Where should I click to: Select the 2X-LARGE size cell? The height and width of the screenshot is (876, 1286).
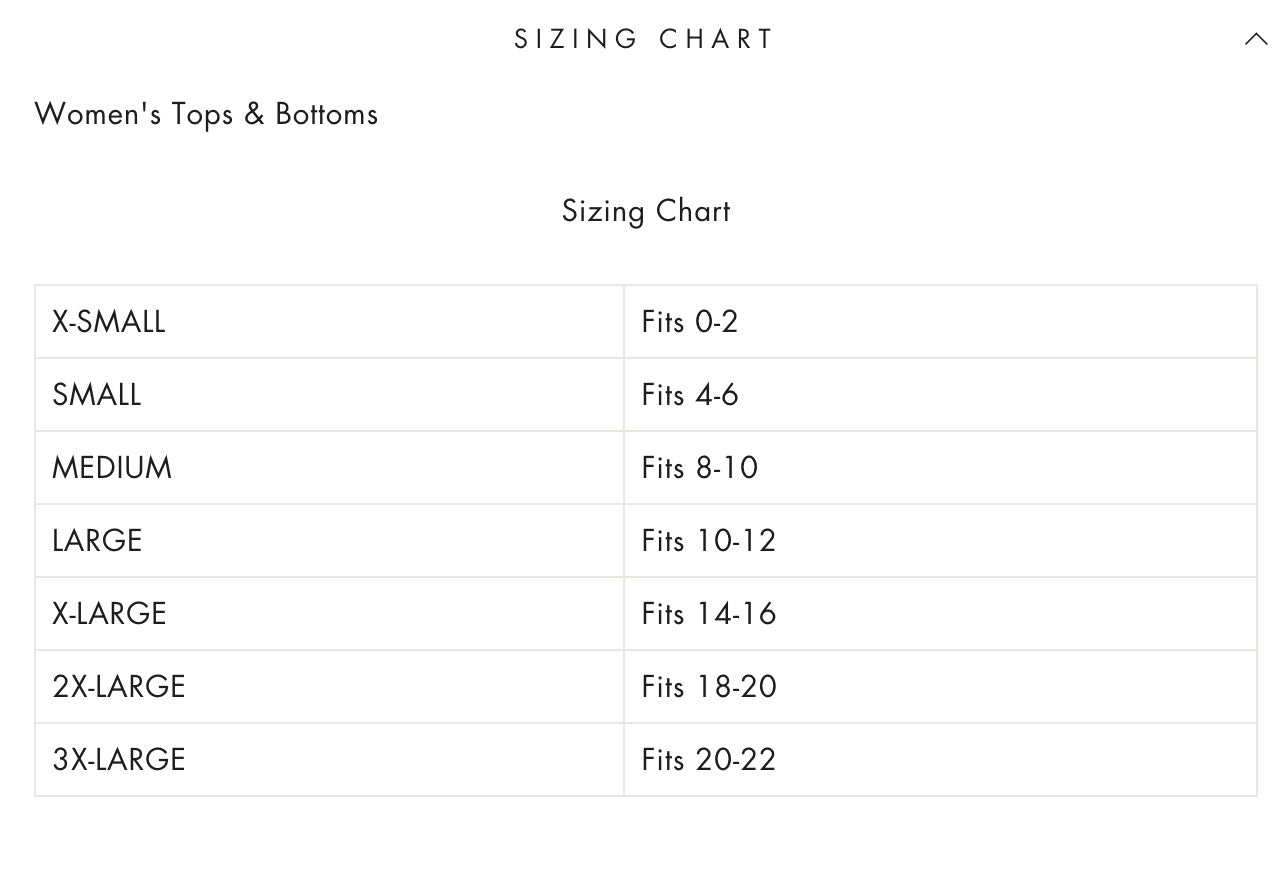119,687
